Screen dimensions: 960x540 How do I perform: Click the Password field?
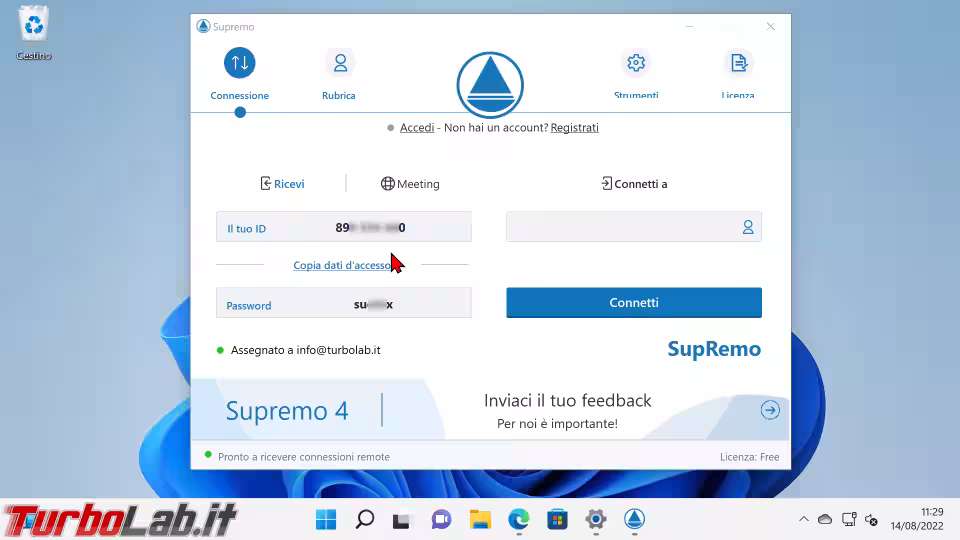343,302
